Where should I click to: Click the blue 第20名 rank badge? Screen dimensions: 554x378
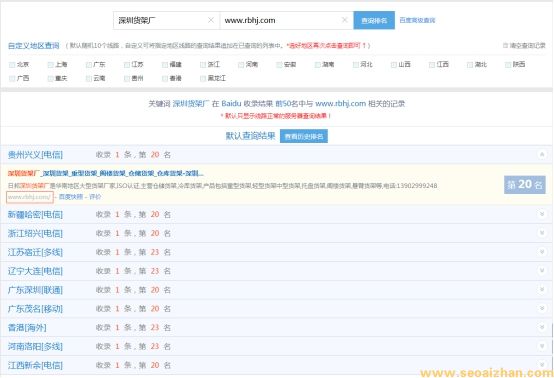pos(525,184)
